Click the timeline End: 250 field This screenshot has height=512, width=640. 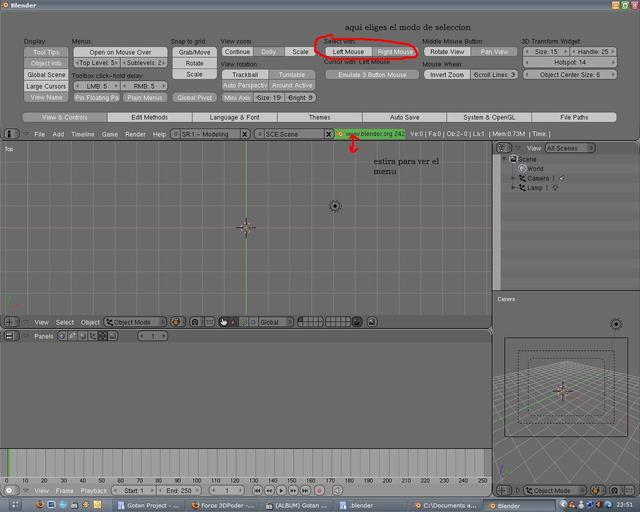[179, 490]
